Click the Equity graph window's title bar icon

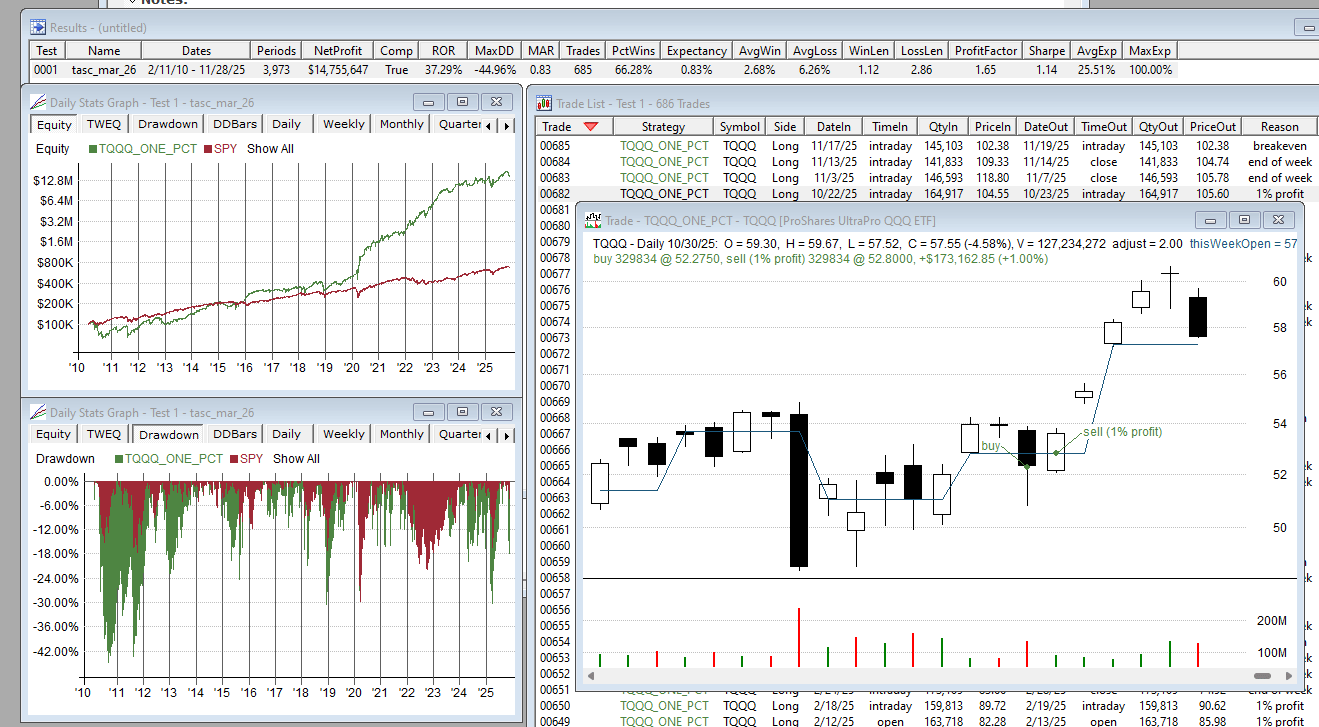tap(38, 102)
